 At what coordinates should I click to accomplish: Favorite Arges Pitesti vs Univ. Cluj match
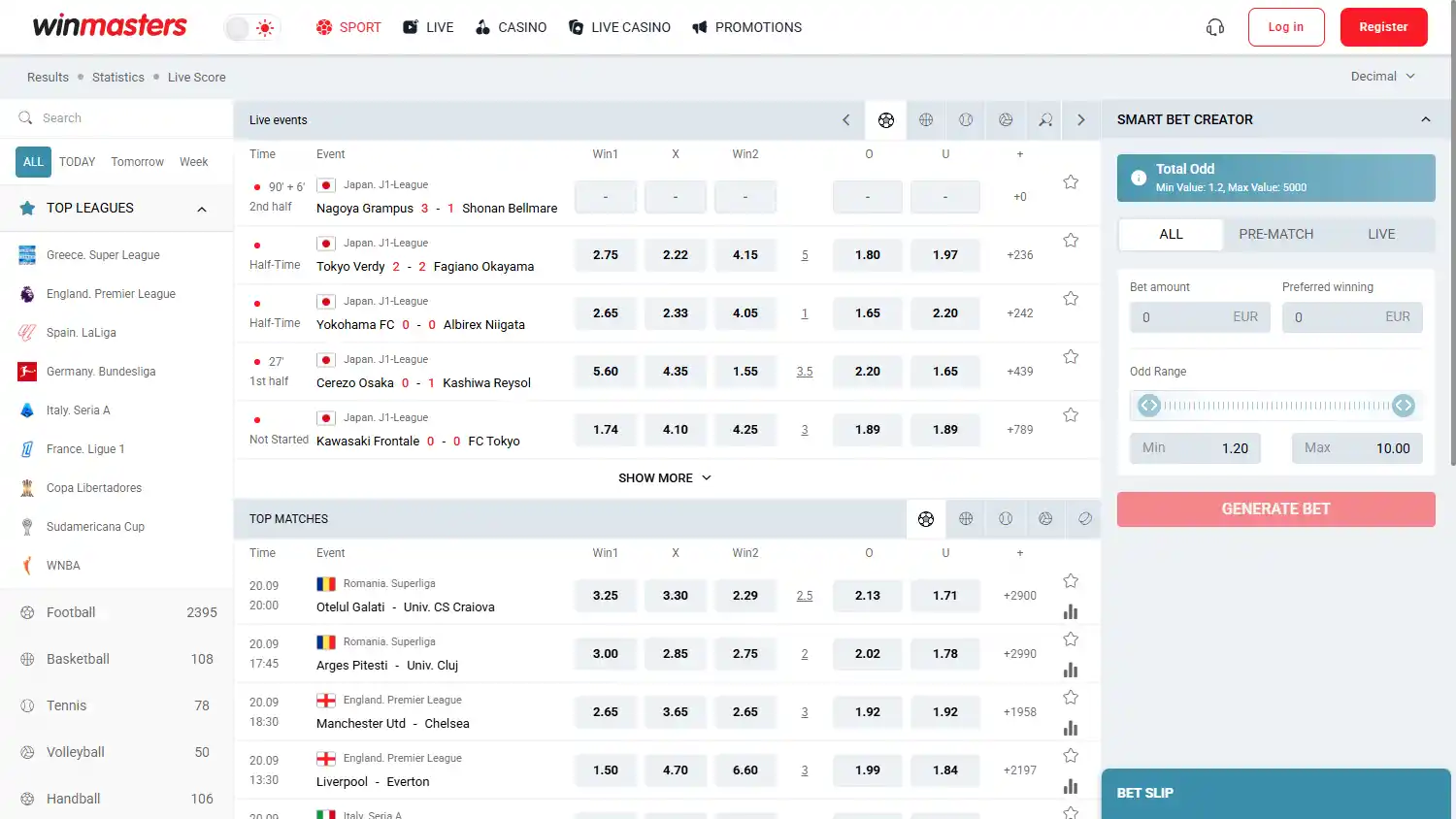click(x=1071, y=639)
